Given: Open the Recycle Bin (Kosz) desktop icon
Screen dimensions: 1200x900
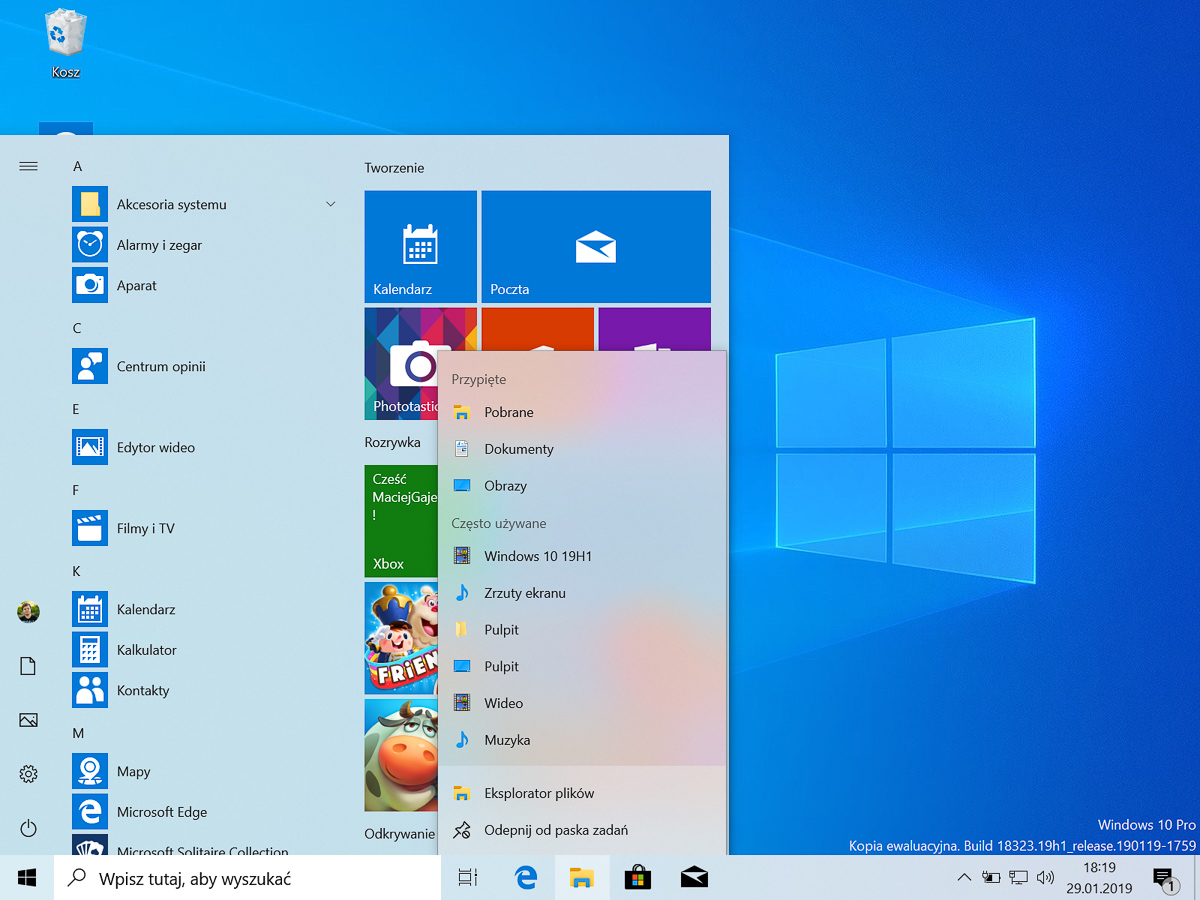Looking at the screenshot, I should click(x=65, y=45).
